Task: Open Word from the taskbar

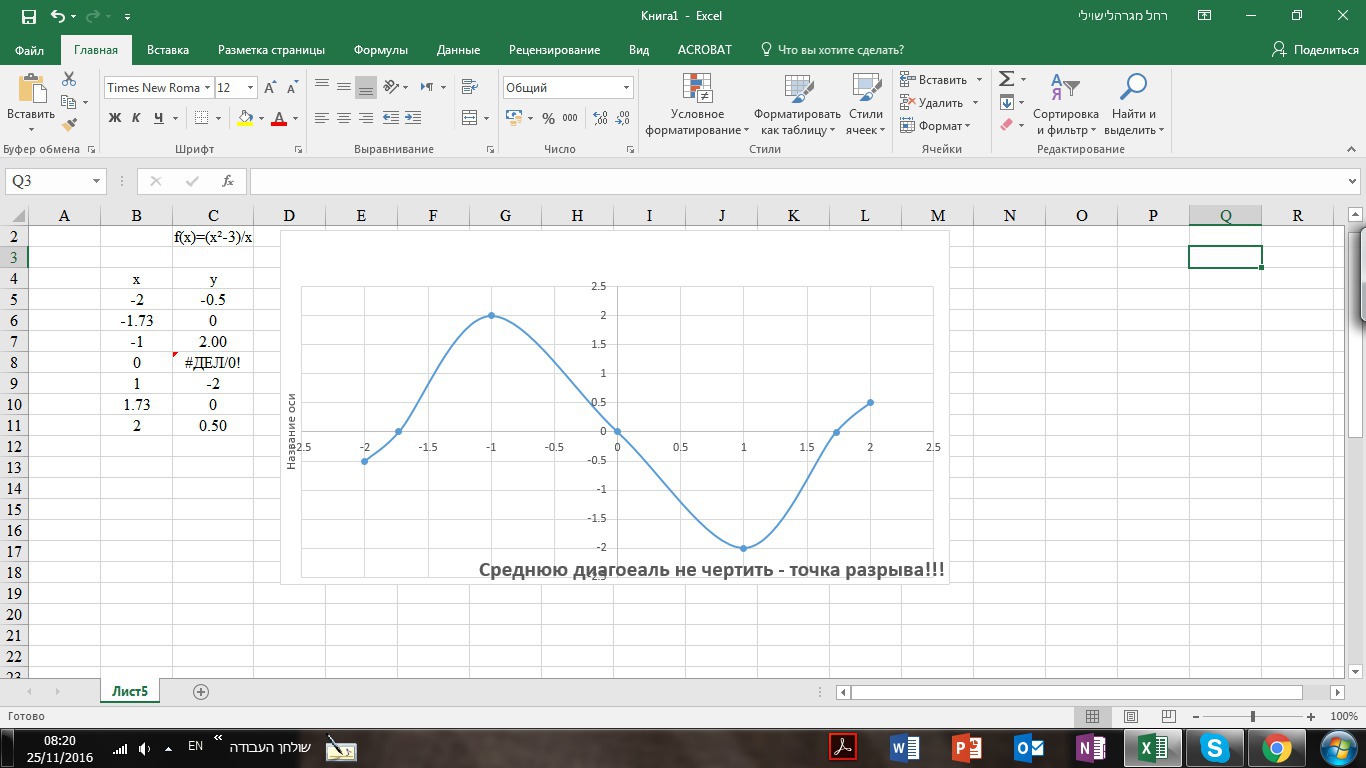Action: pyautogui.click(x=904, y=748)
